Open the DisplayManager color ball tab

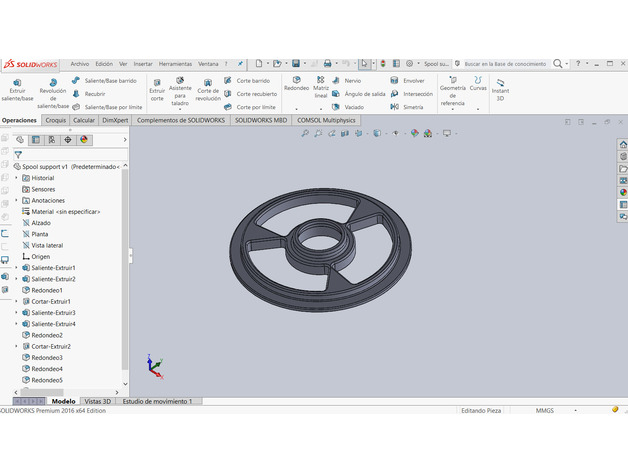[84, 139]
